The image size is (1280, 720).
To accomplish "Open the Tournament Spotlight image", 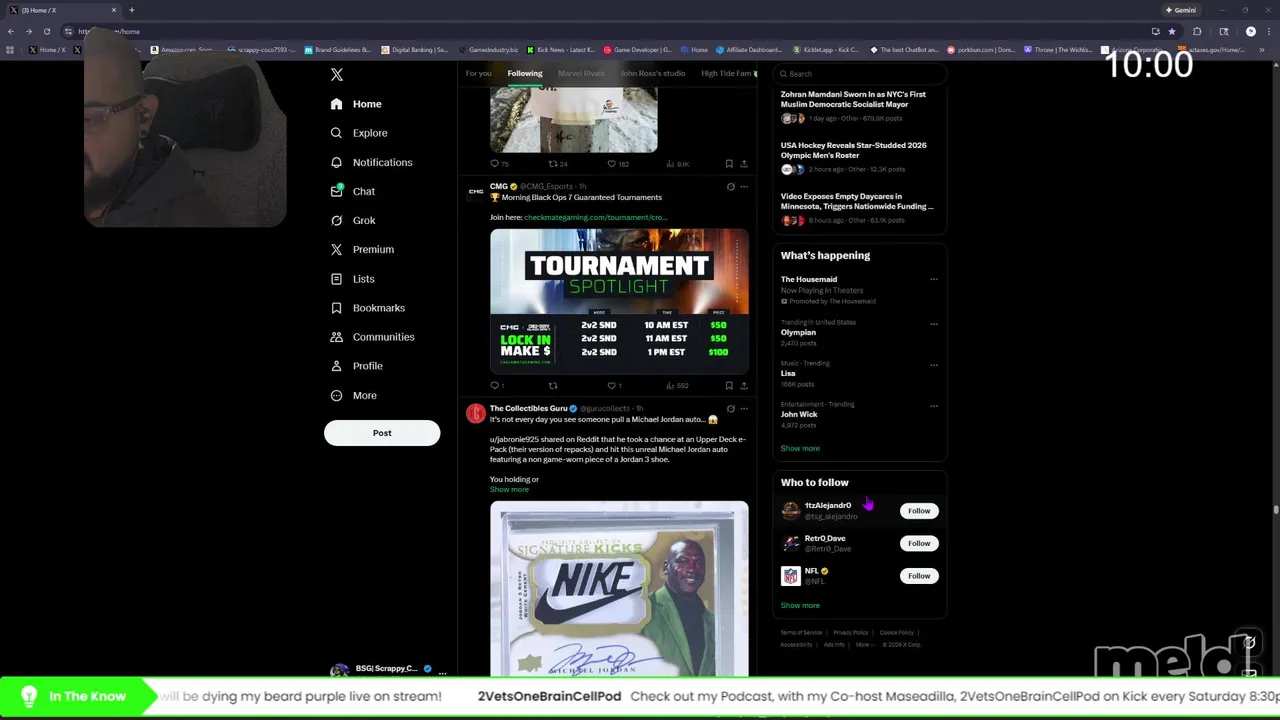I will (x=619, y=300).
